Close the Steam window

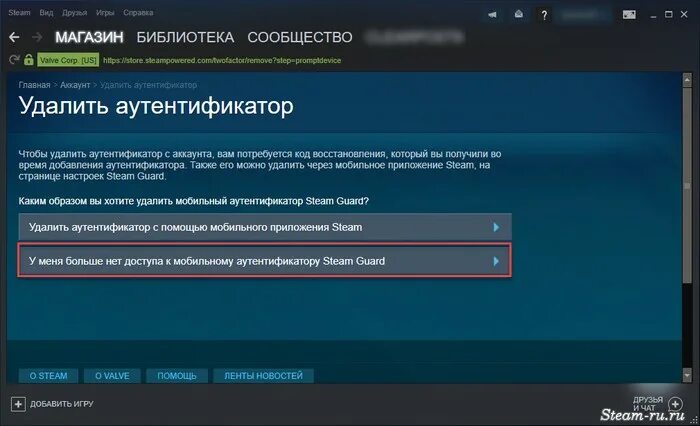pos(683,15)
